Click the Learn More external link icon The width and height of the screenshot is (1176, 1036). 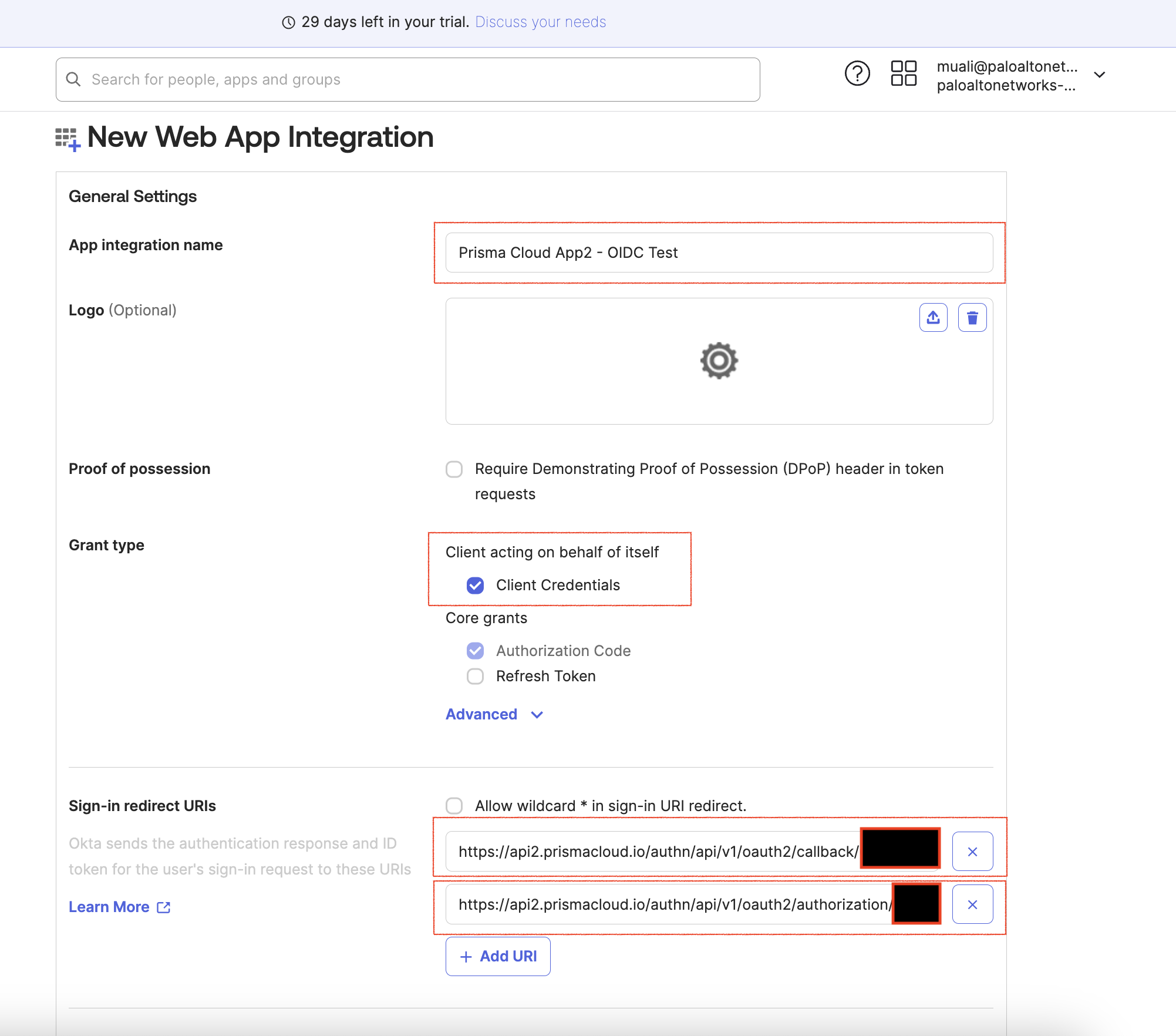tap(164, 907)
